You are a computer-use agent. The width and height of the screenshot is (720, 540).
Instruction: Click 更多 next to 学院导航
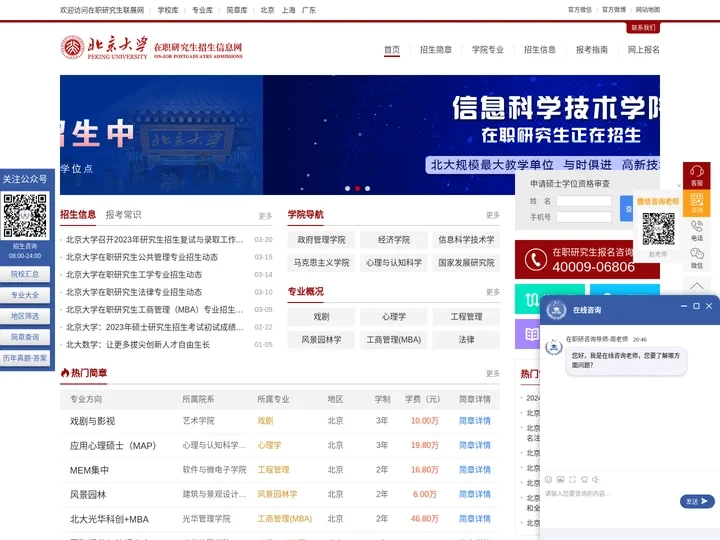pos(493,215)
